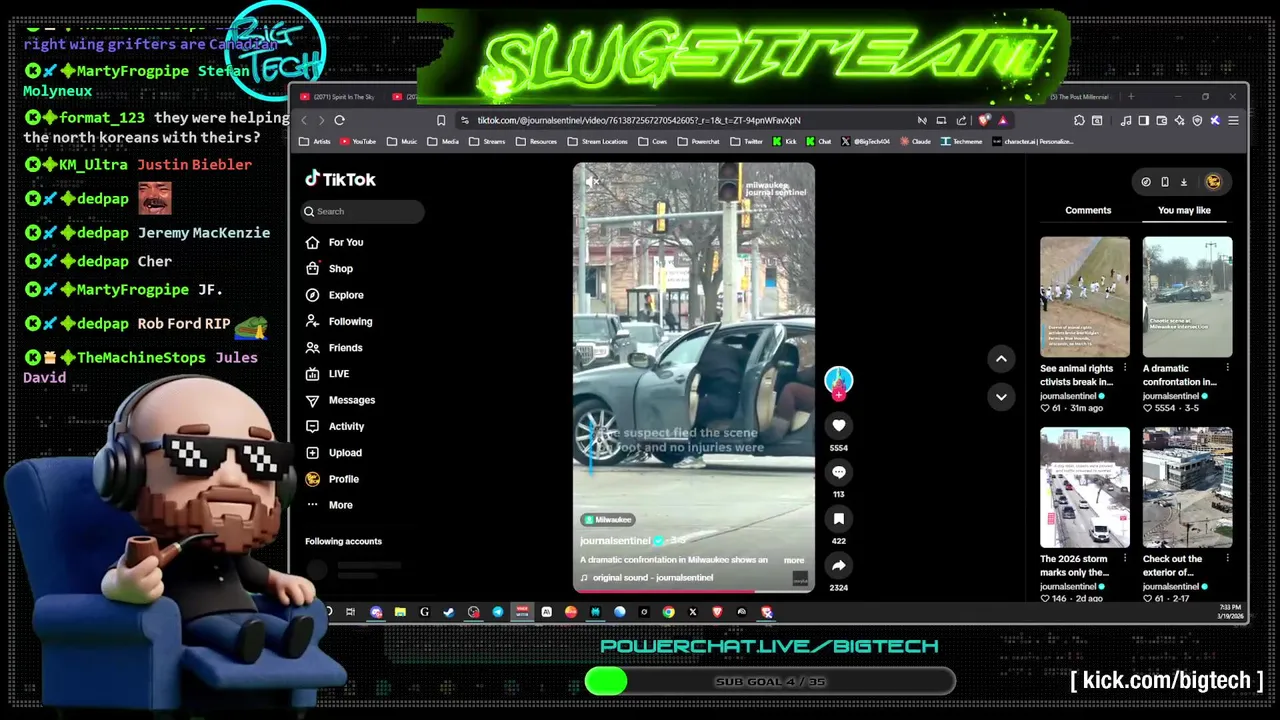Click the TikTok logo
The image size is (1280, 720).
click(x=341, y=179)
